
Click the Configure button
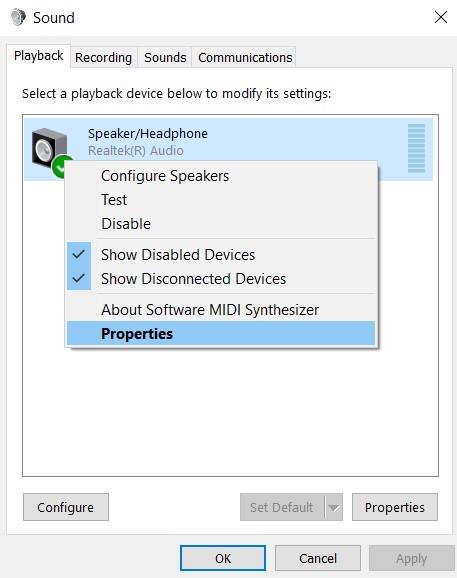click(x=66, y=507)
